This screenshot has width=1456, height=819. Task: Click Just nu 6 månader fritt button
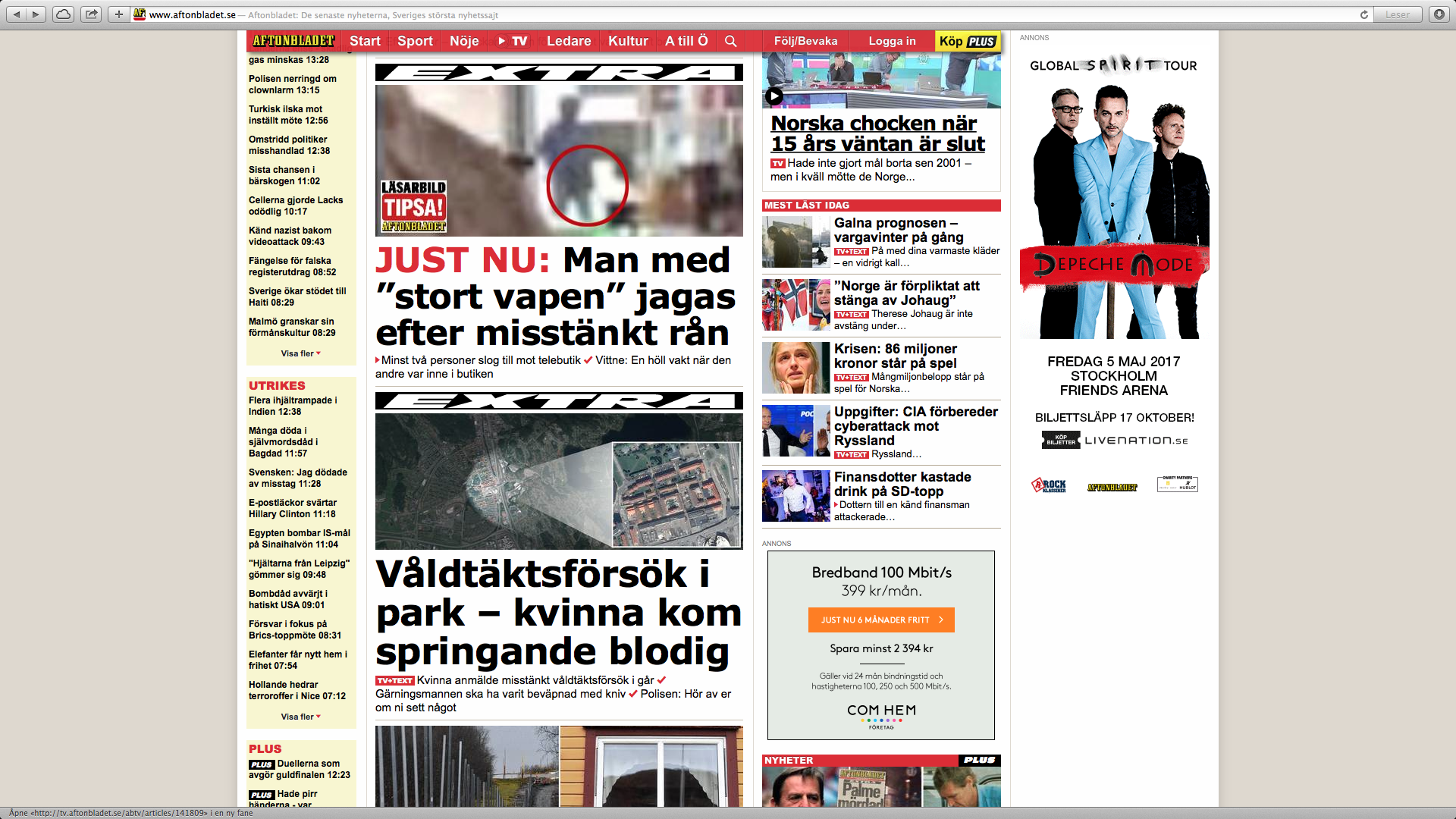click(881, 620)
